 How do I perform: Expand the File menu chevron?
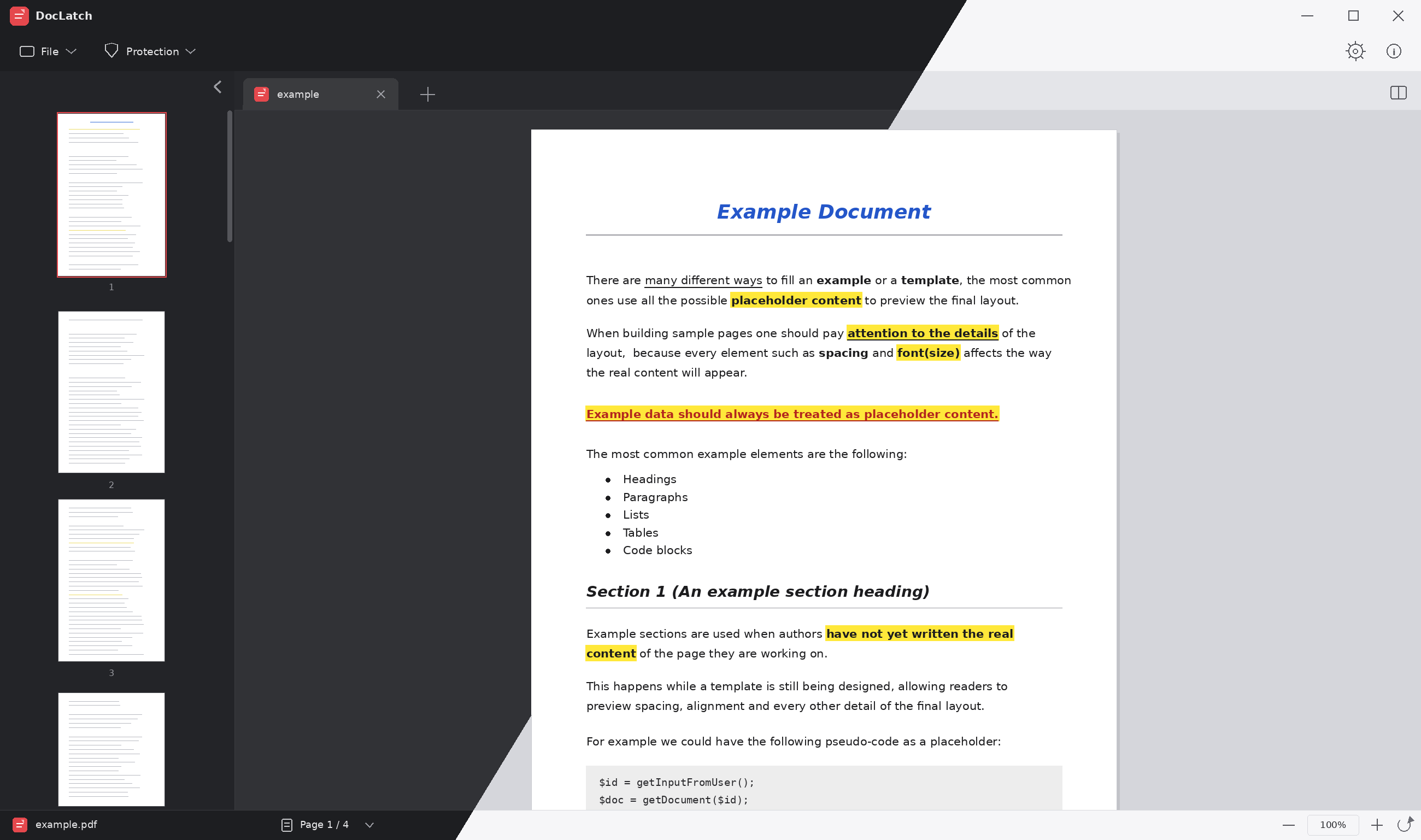point(71,51)
